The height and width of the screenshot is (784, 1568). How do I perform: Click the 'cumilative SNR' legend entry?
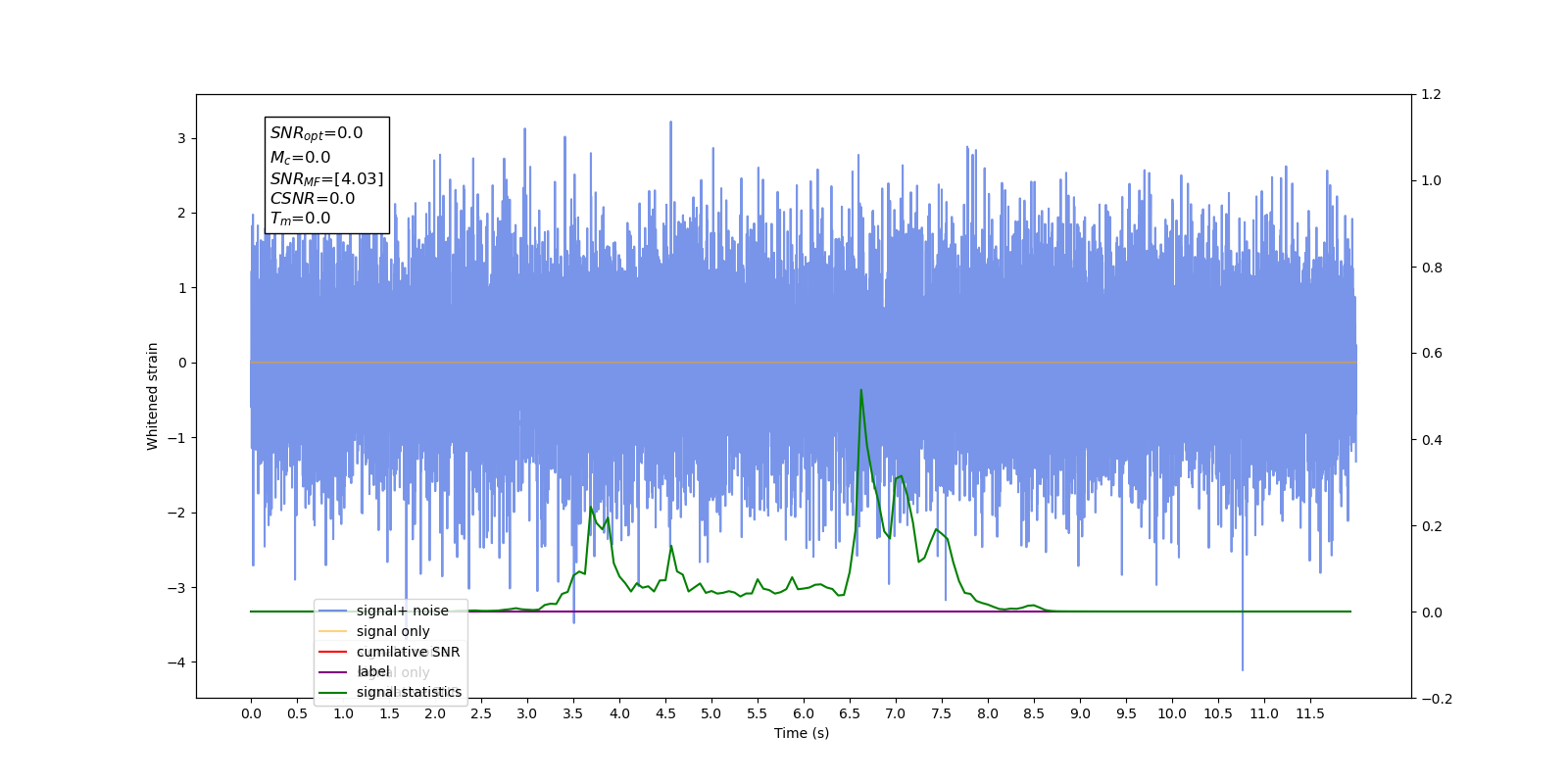pyautogui.click(x=408, y=652)
